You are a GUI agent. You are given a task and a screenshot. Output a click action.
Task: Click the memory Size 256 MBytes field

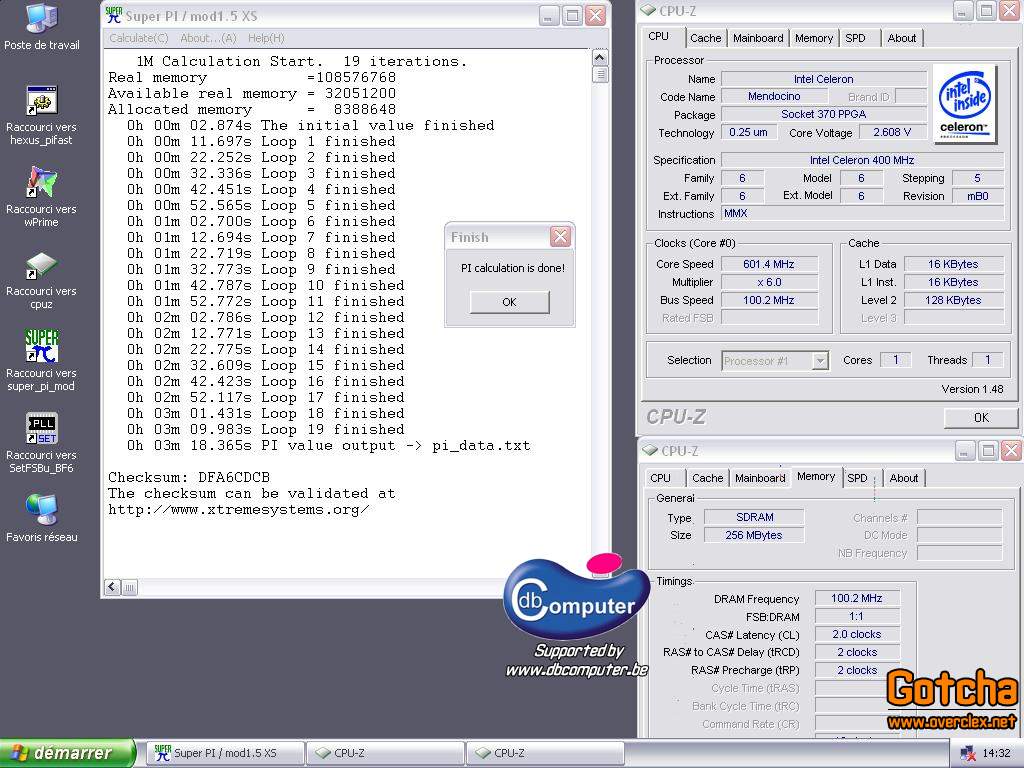[x=754, y=535]
